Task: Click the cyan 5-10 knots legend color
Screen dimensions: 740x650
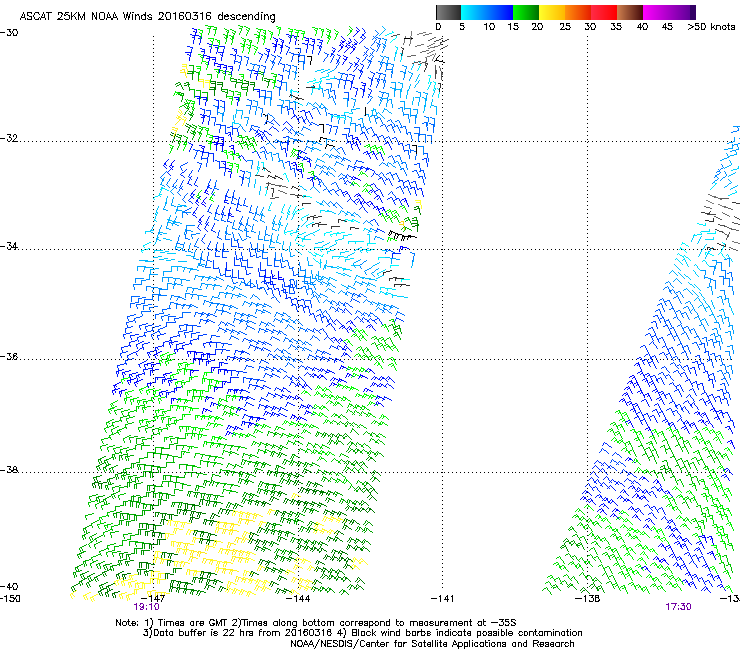Action: (x=474, y=12)
